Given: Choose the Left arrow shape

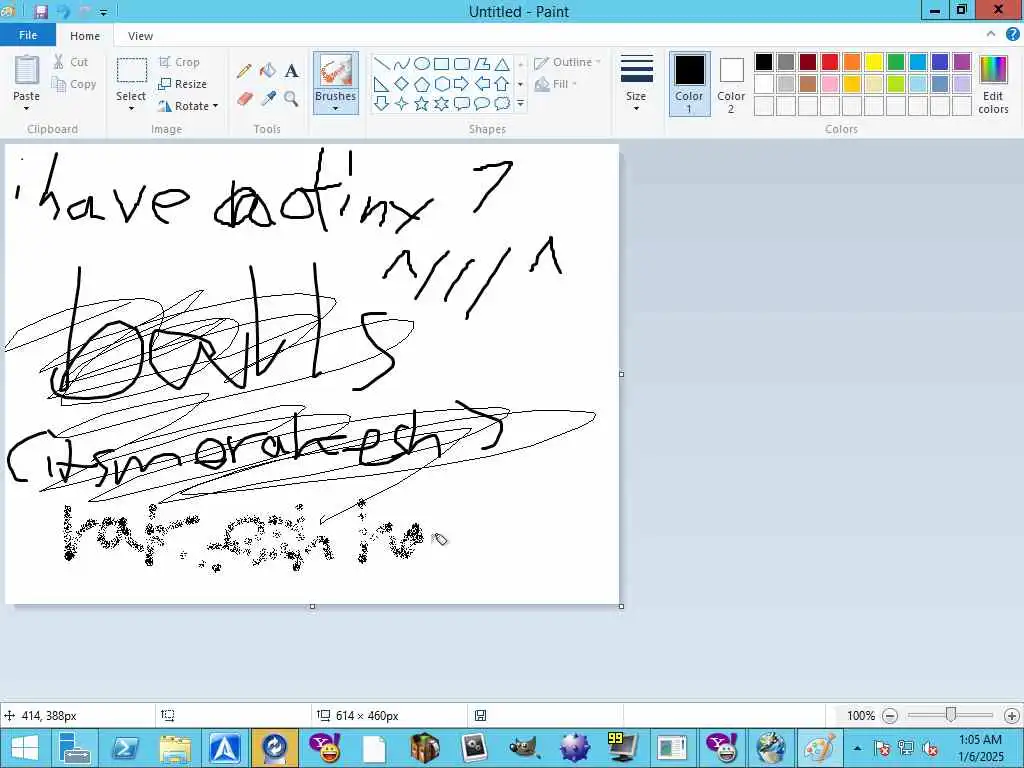Looking at the screenshot, I should (482, 84).
